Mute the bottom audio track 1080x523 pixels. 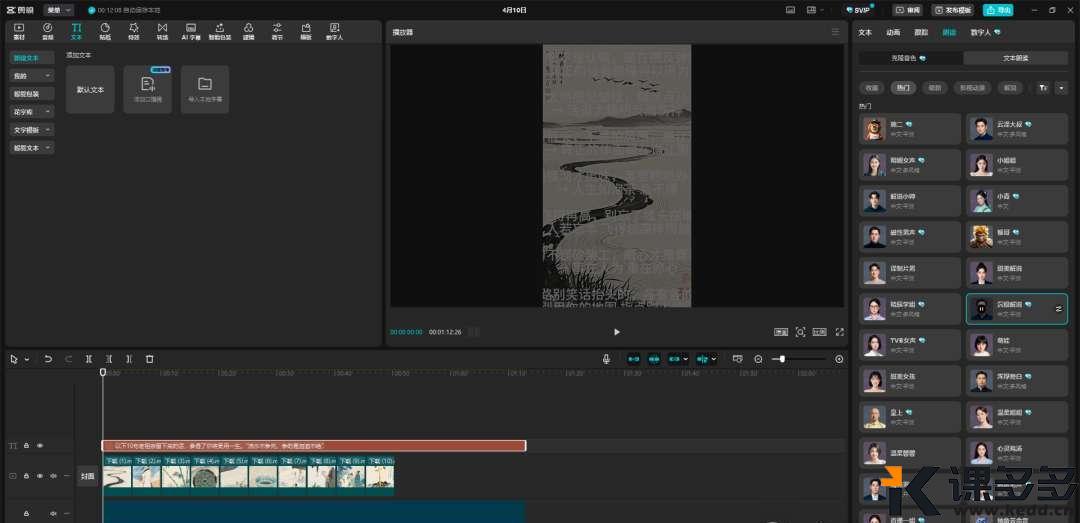click(53, 513)
